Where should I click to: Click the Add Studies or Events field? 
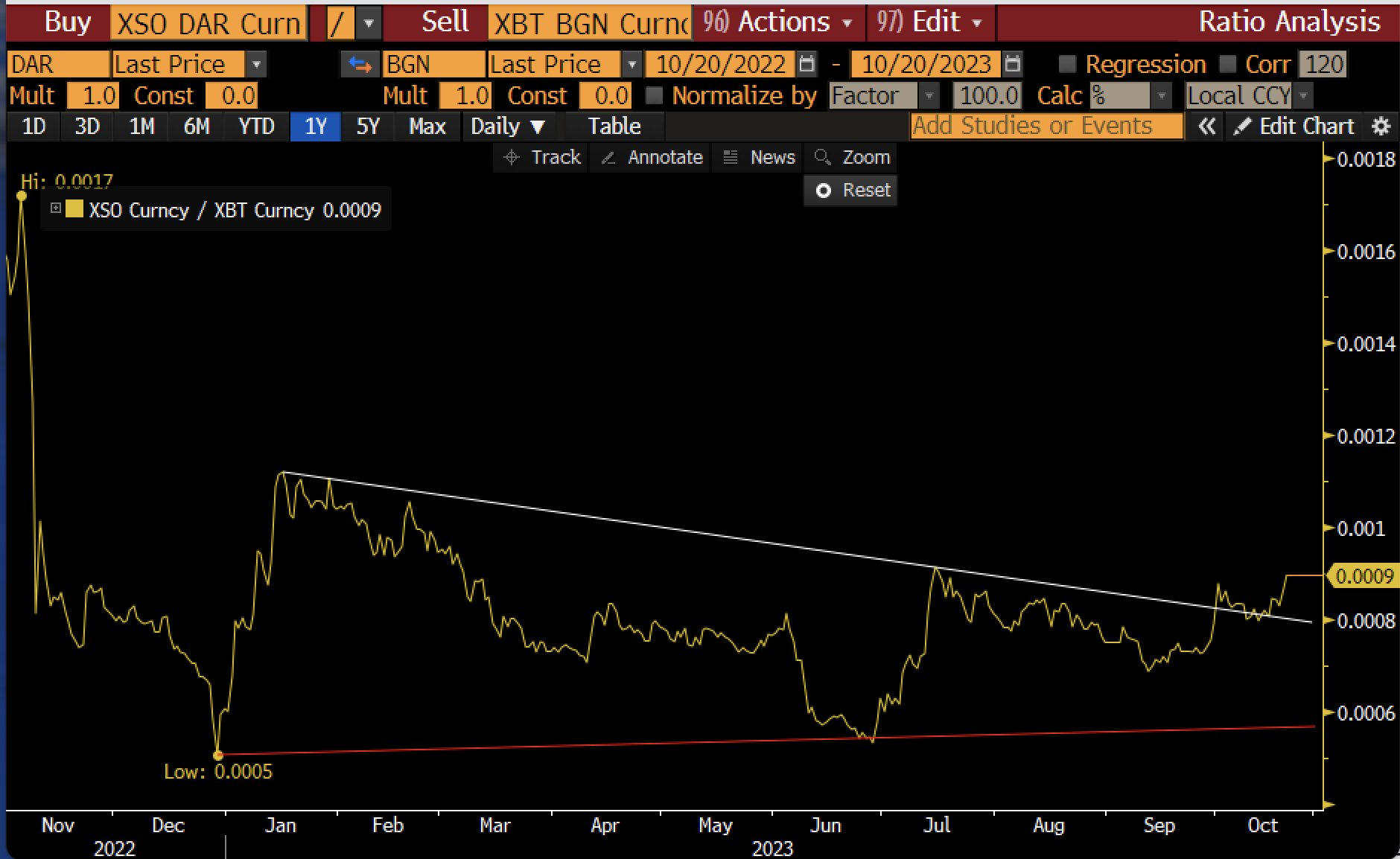1046,126
